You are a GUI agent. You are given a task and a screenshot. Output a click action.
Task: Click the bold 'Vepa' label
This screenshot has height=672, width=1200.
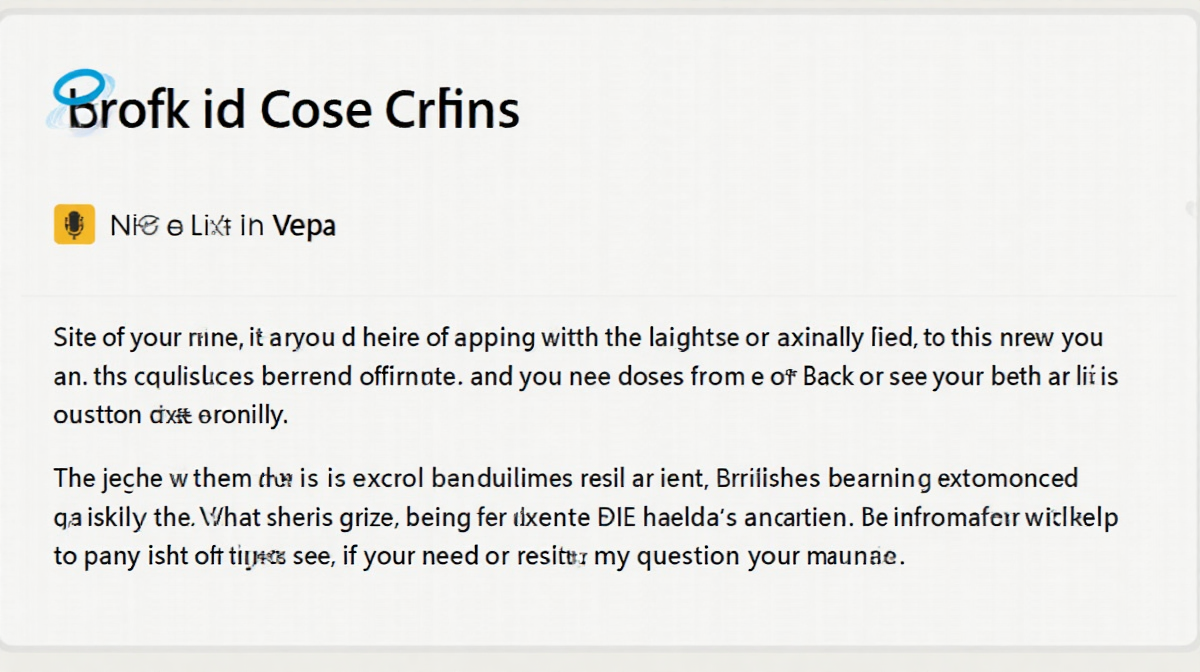coord(303,226)
